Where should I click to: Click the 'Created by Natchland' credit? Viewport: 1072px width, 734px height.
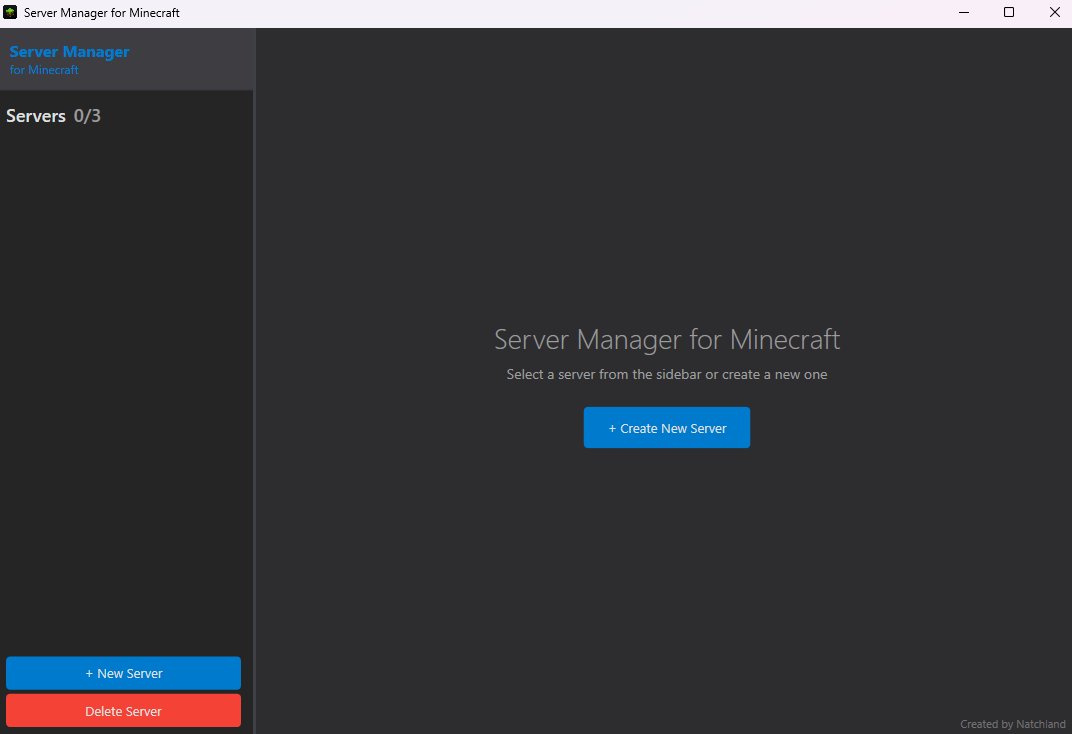click(x=1012, y=723)
